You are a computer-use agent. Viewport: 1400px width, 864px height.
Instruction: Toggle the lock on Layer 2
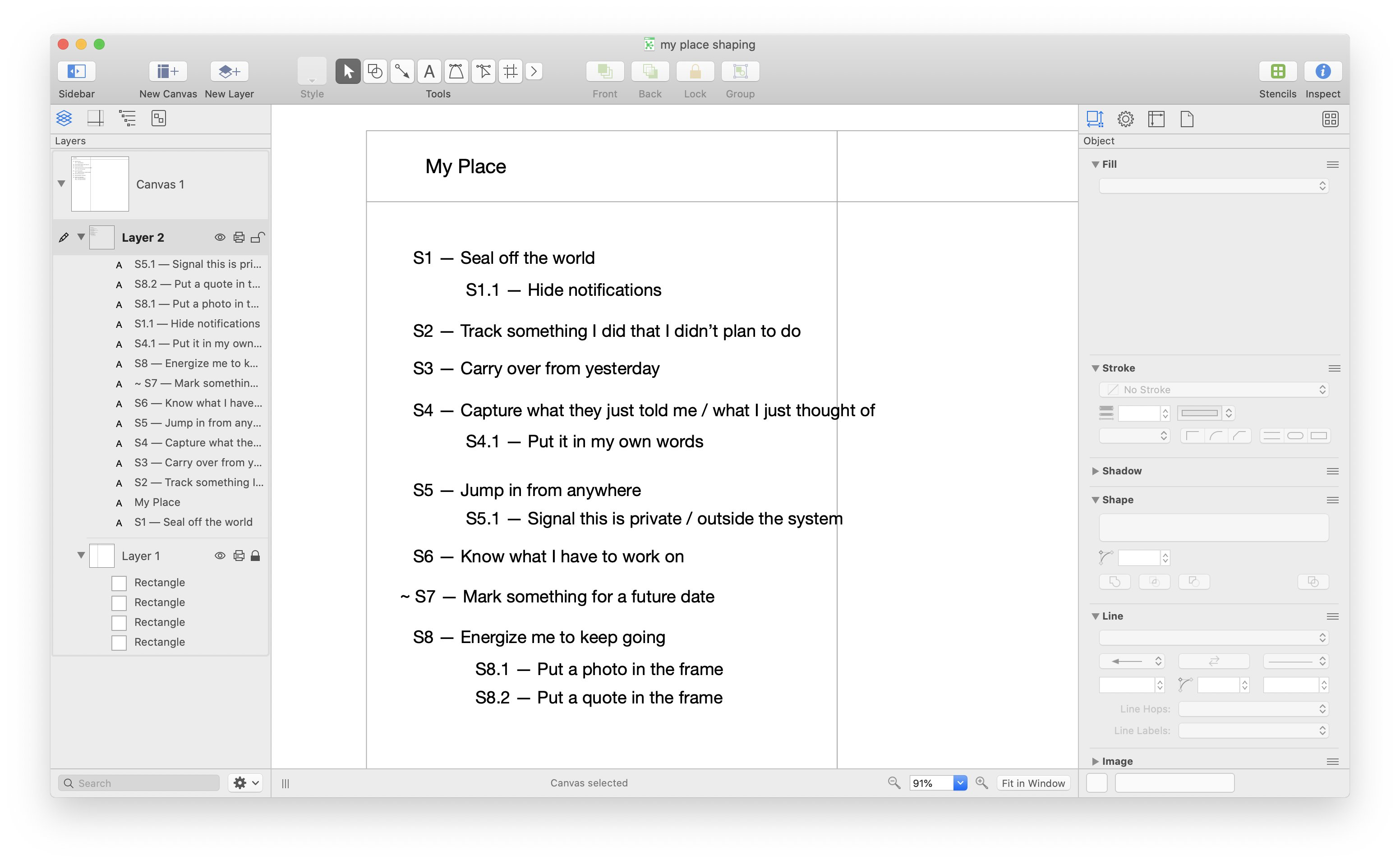pos(258,237)
